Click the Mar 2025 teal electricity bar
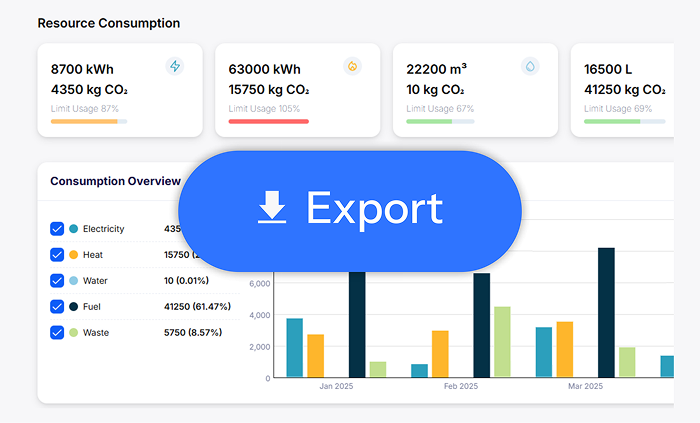 tap(544, 352)
